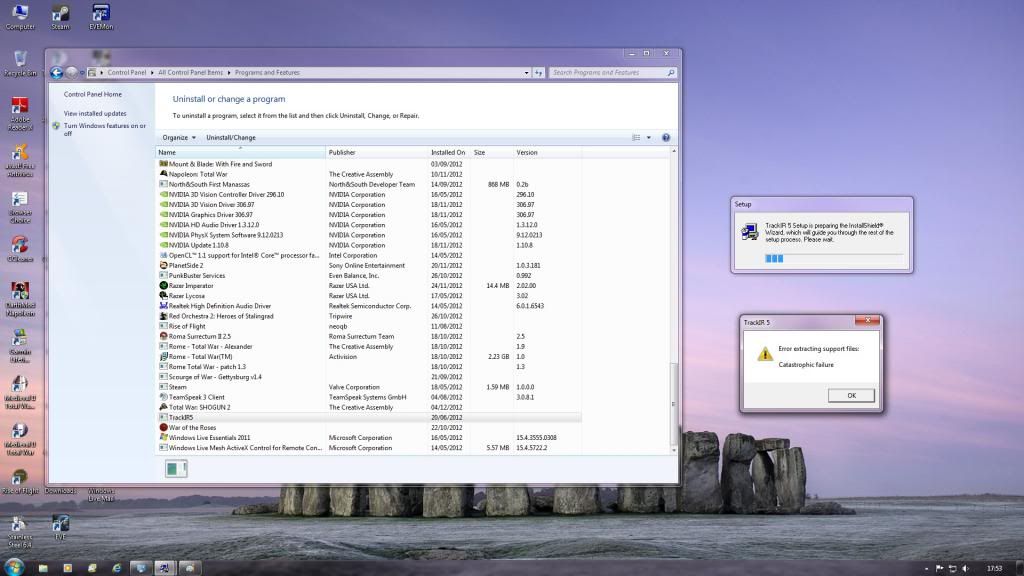Click the Windows Start orb
The width and height of the screenshot is (1024, 576).
tap(16, 567)
